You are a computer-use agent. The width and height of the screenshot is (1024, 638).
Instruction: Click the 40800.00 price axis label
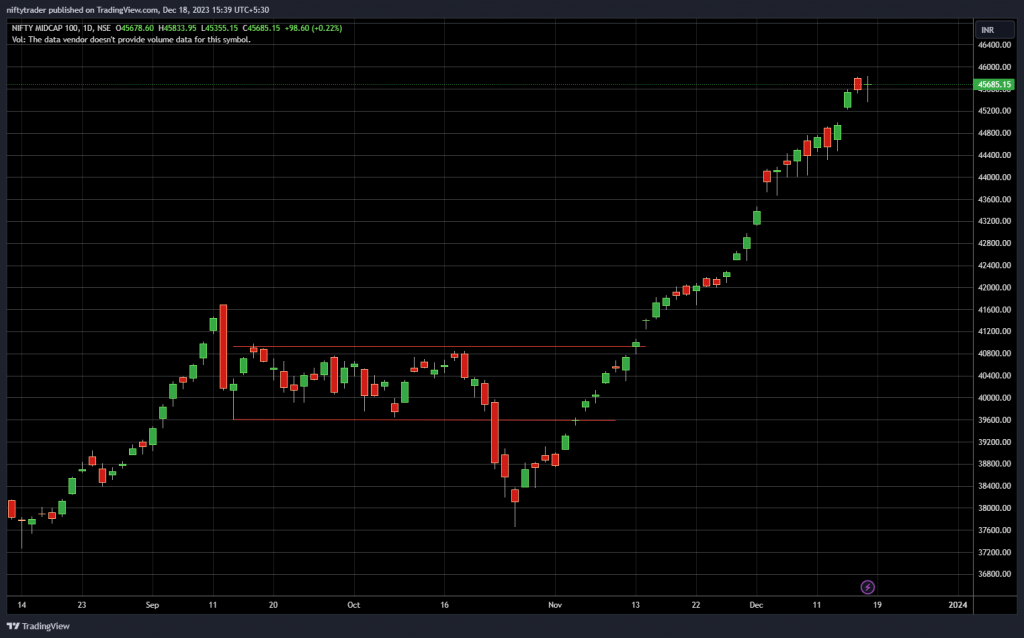tap(995, 354)
